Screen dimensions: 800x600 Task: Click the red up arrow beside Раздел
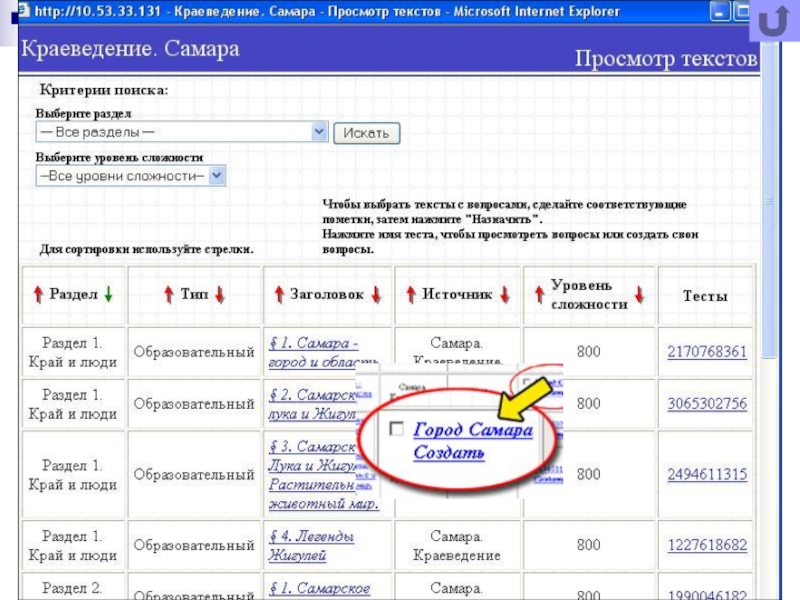coord(38,295)
